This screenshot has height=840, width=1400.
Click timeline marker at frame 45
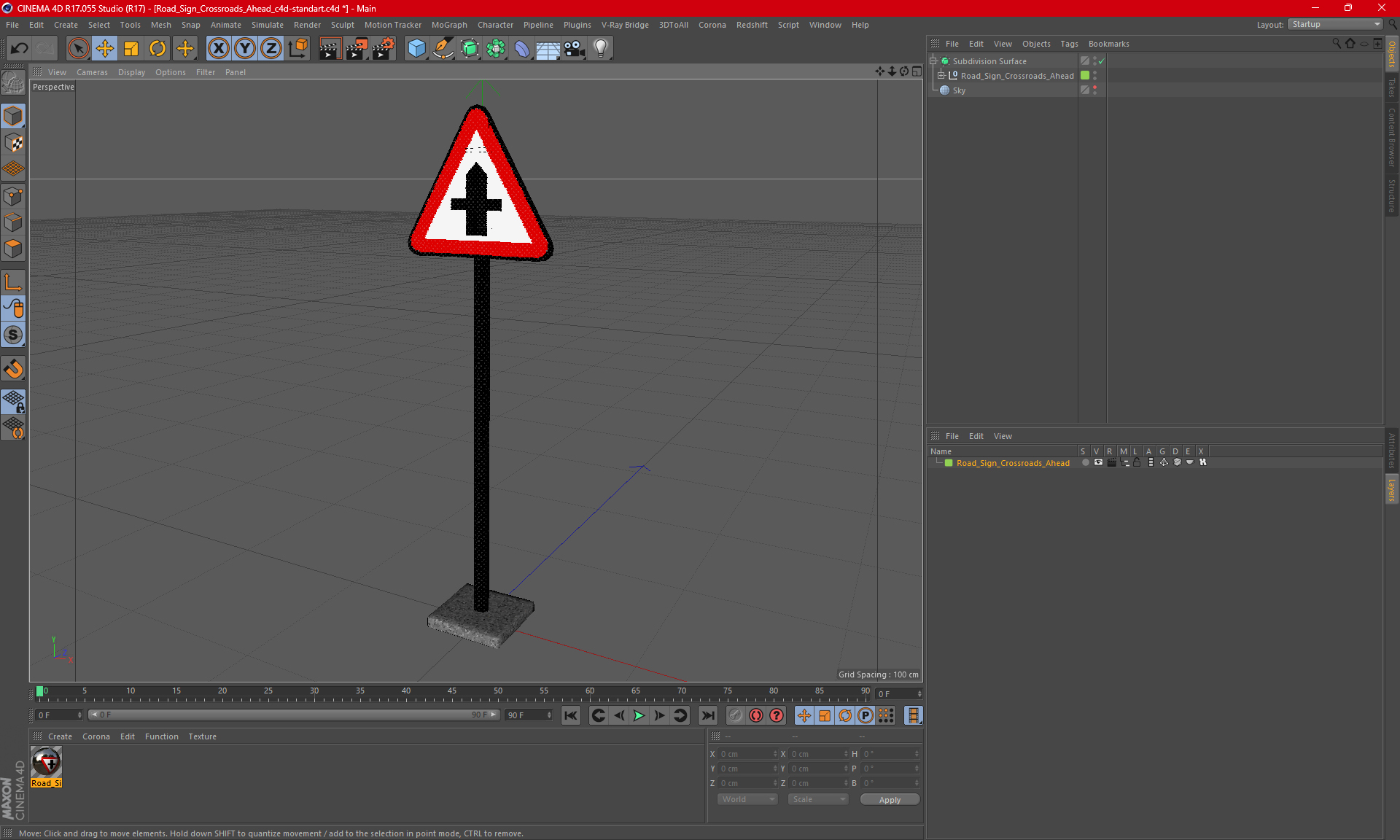click(452, 693)
